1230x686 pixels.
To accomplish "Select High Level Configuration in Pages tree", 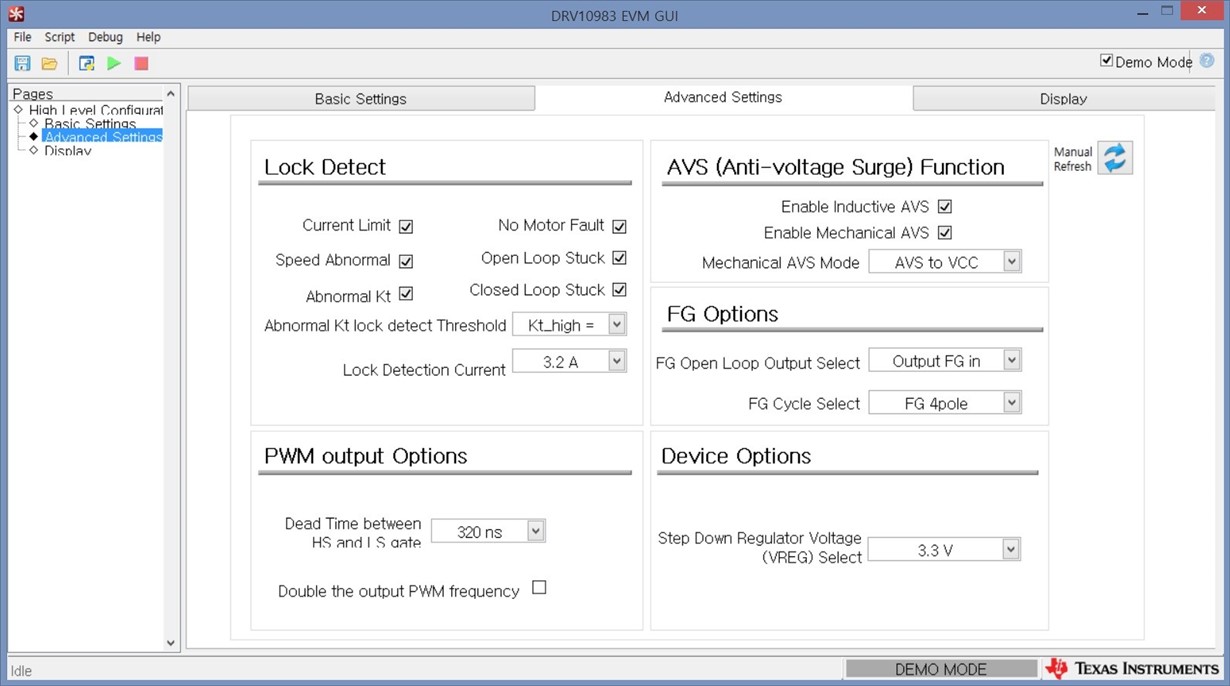I will [96, 110].
